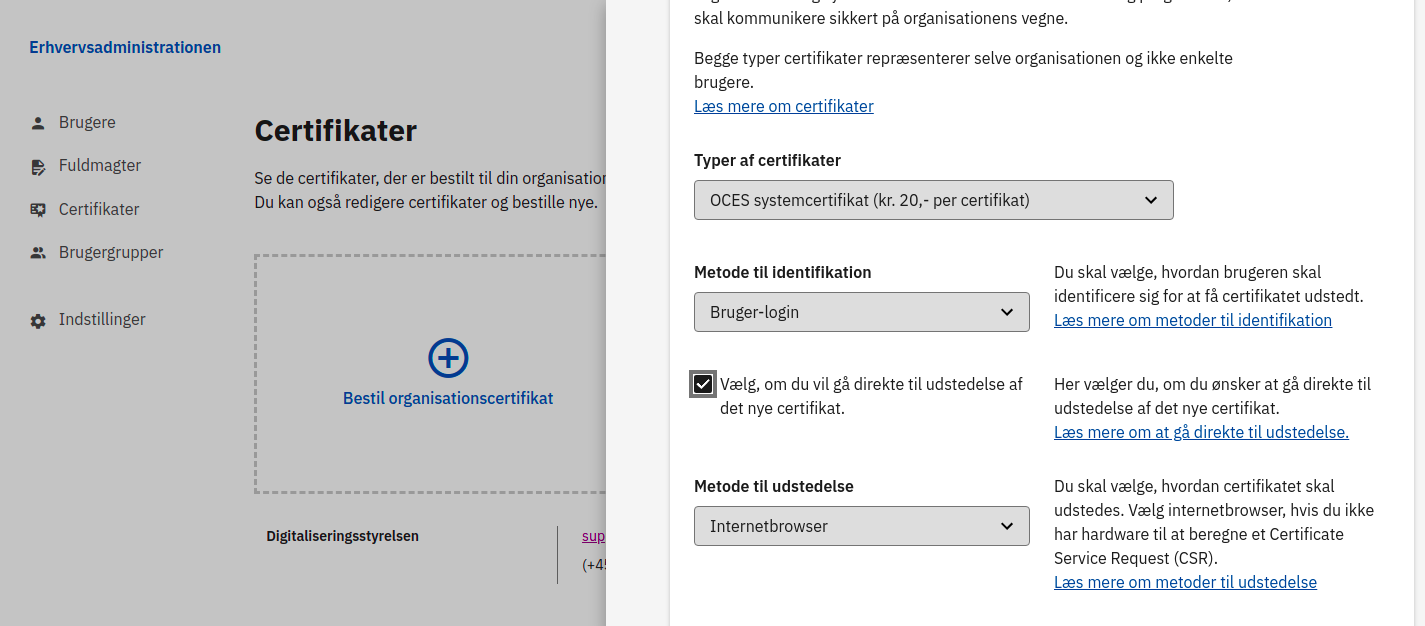Open the Typer af certifikater dropdown

pos(933,200)
